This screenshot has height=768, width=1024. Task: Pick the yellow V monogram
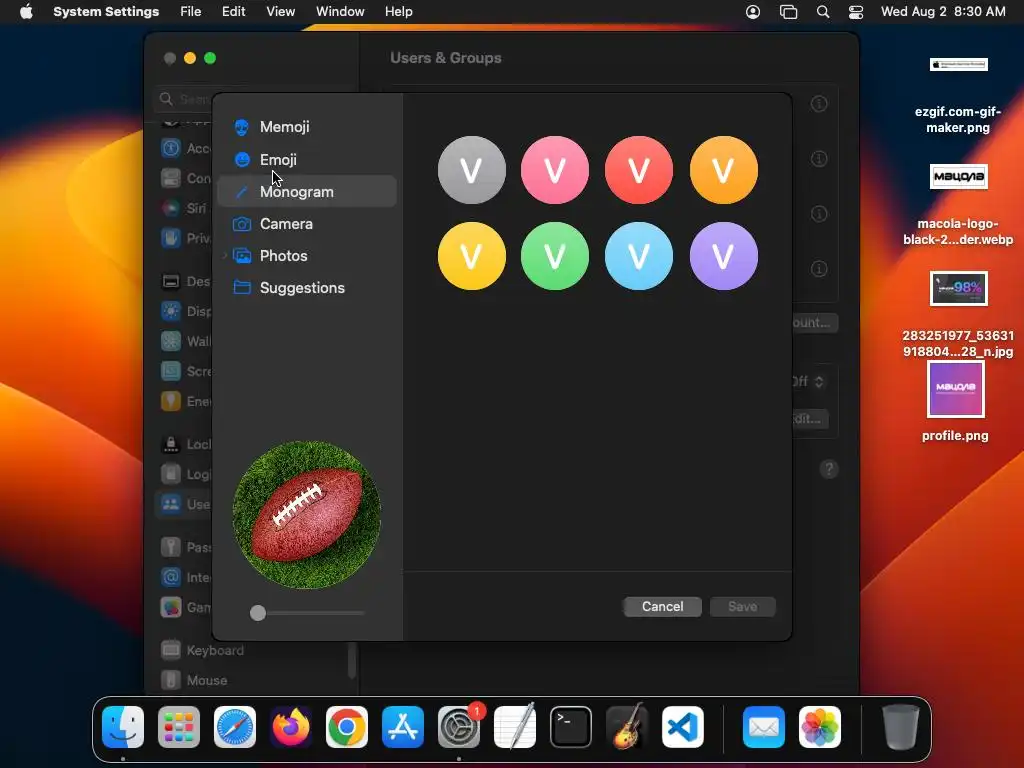pyautogui.click(x=472, y=256)
